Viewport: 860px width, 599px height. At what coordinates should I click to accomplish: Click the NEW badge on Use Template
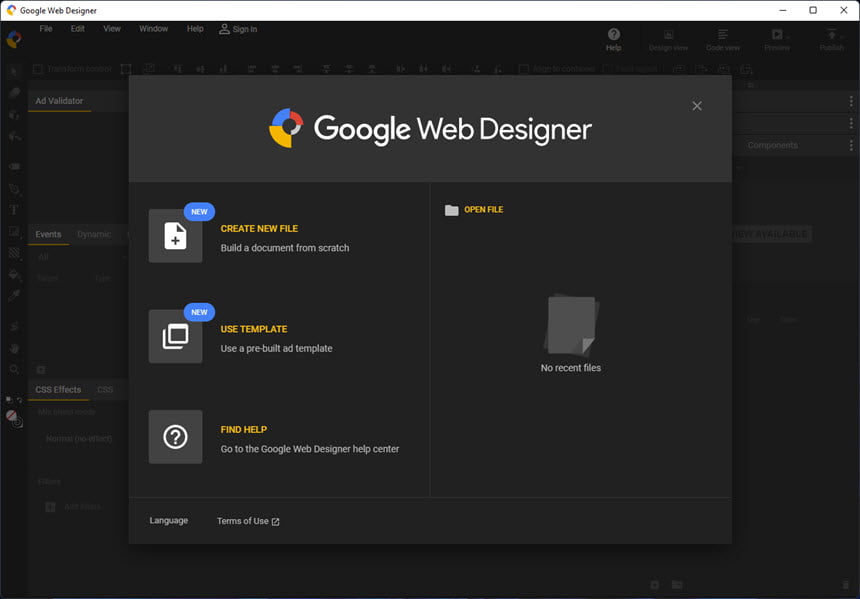pyautogui.click(x=199, y=312)
